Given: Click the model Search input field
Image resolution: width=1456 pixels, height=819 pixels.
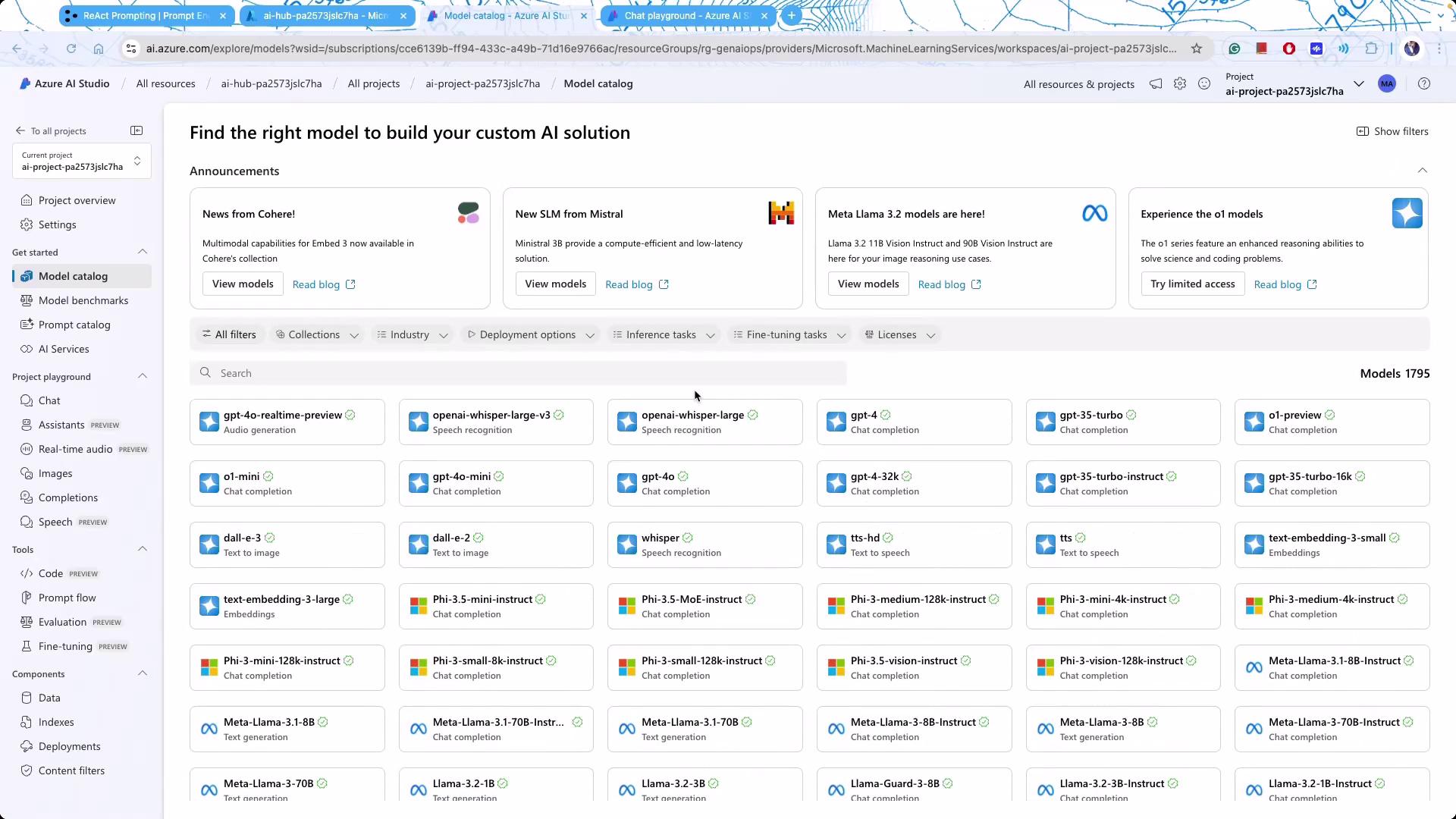Looking at the screenshot, I should point(518,373).
